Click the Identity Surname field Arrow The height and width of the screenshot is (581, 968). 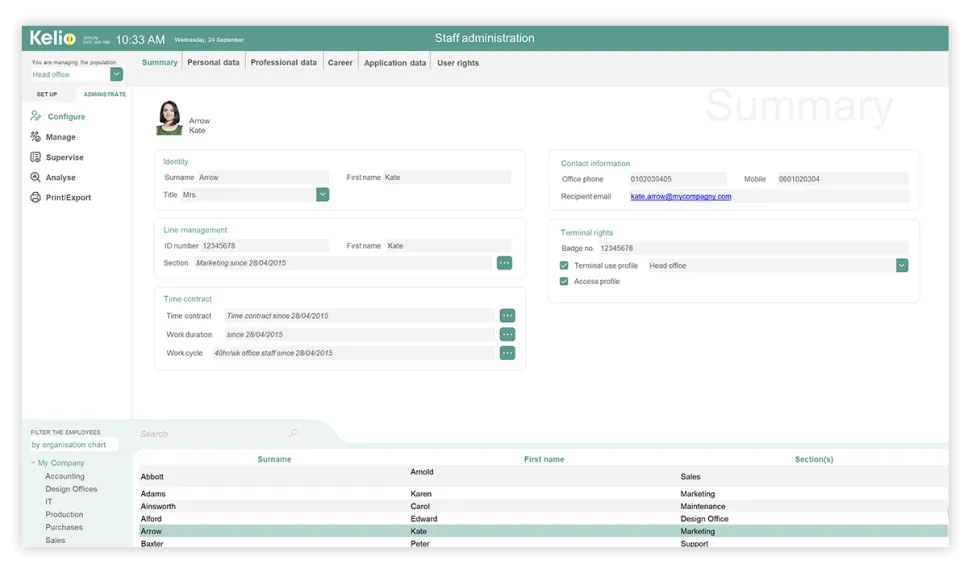coord(263,177)
